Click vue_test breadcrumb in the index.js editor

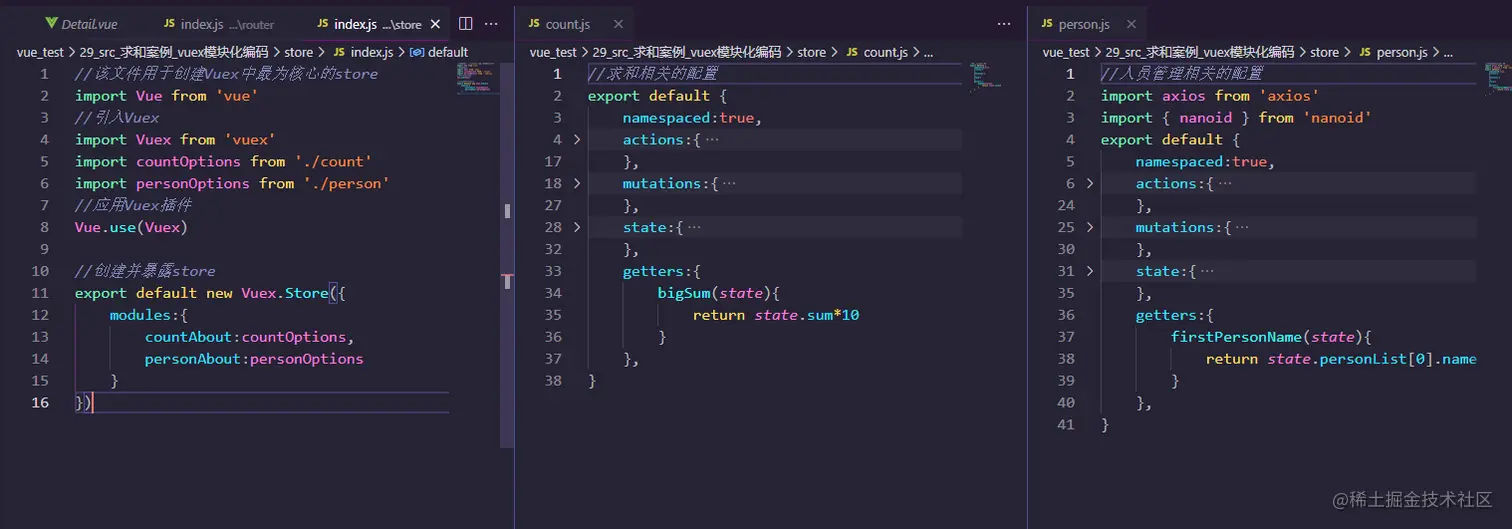tap(40, 52)
